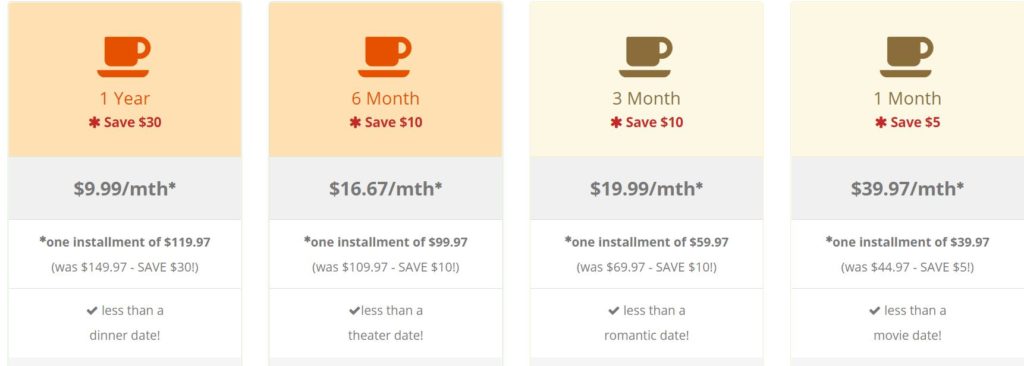1024x366 pixels.
Task: Click the checkmark before theater date text
Action: pos(355,311)
